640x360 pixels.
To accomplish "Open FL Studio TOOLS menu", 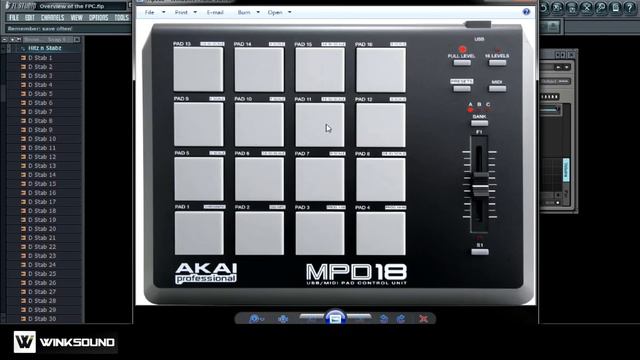I will tap(121, 18).
